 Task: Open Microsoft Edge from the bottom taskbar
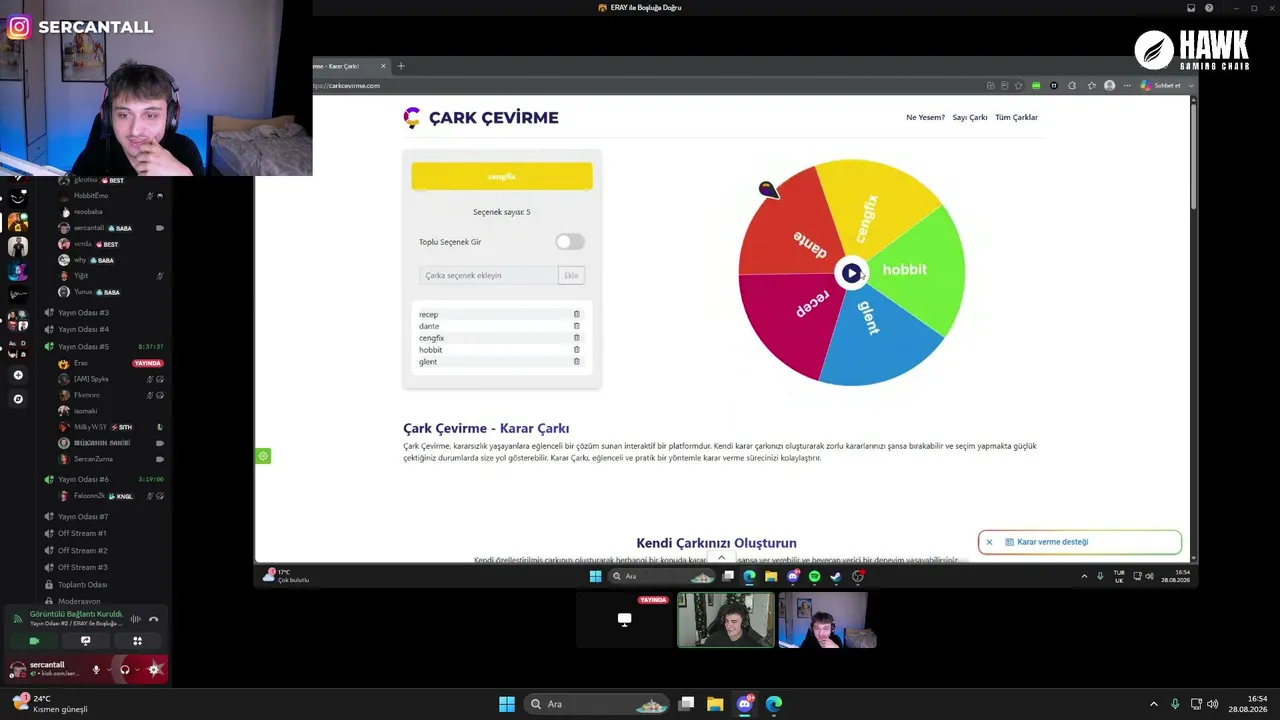[774, 704]
